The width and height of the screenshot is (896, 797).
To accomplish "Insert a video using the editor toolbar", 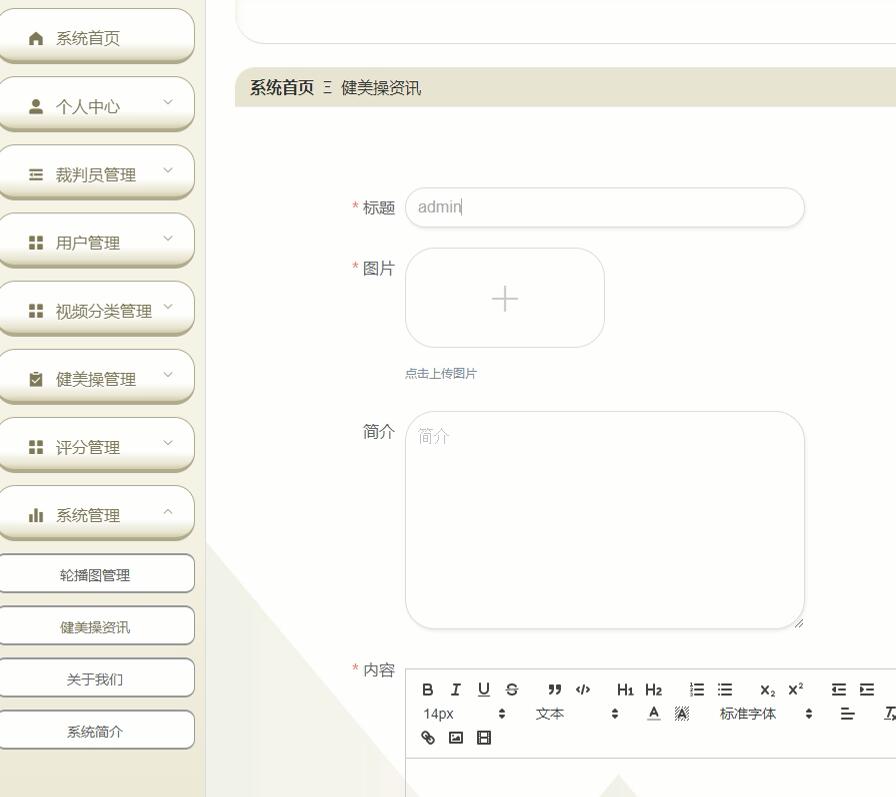I will [483, 738].
